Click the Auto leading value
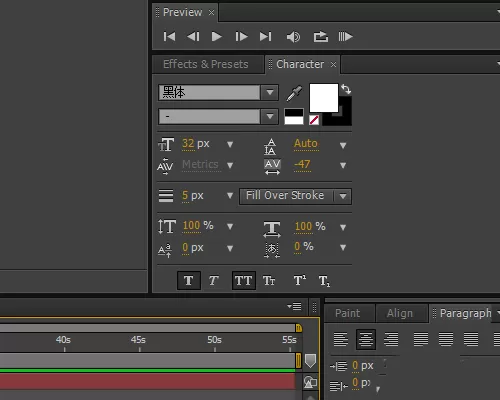500x400 pixels. 306,143
